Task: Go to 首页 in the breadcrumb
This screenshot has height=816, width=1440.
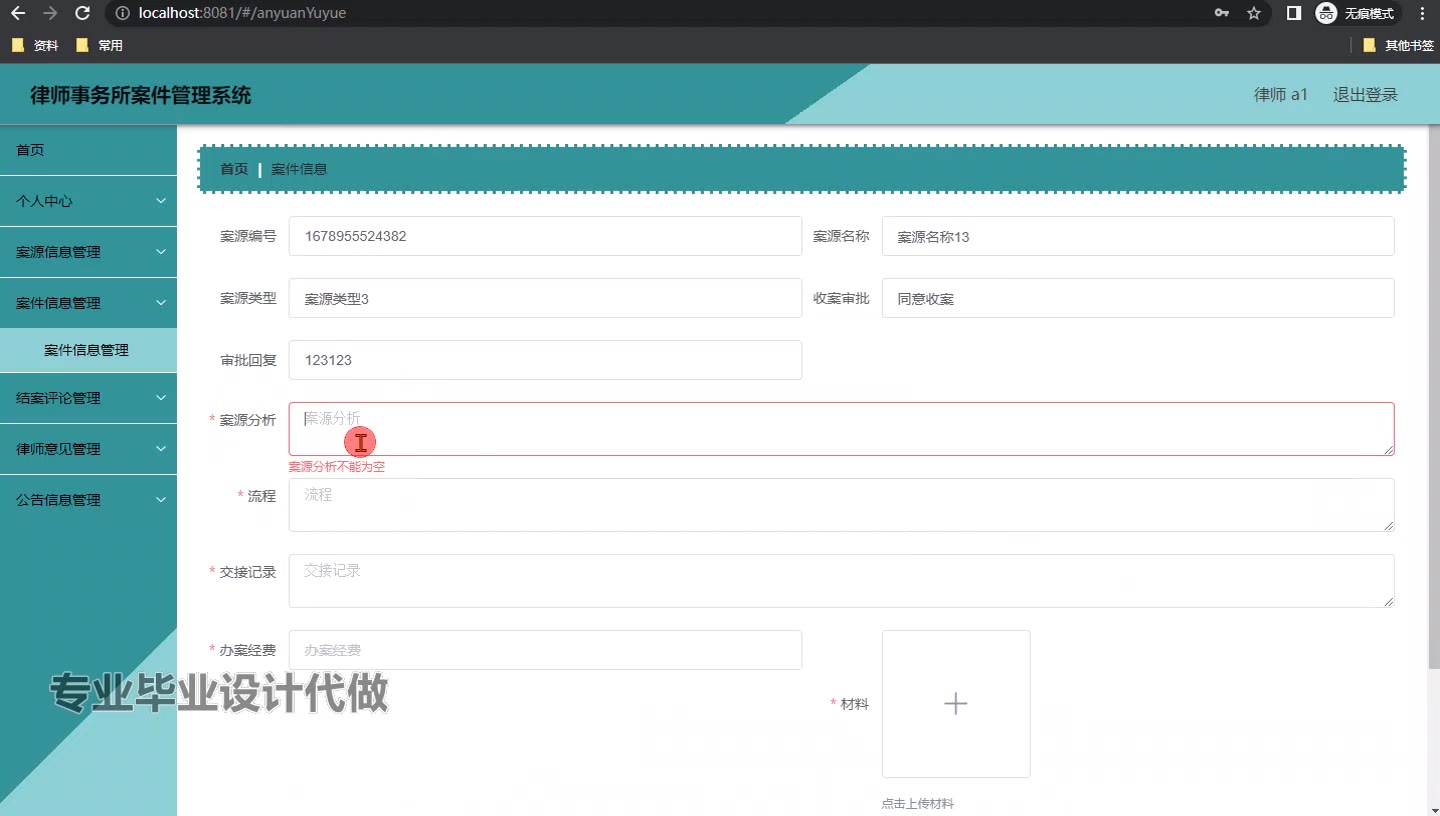Action: (x=234, y=169)
